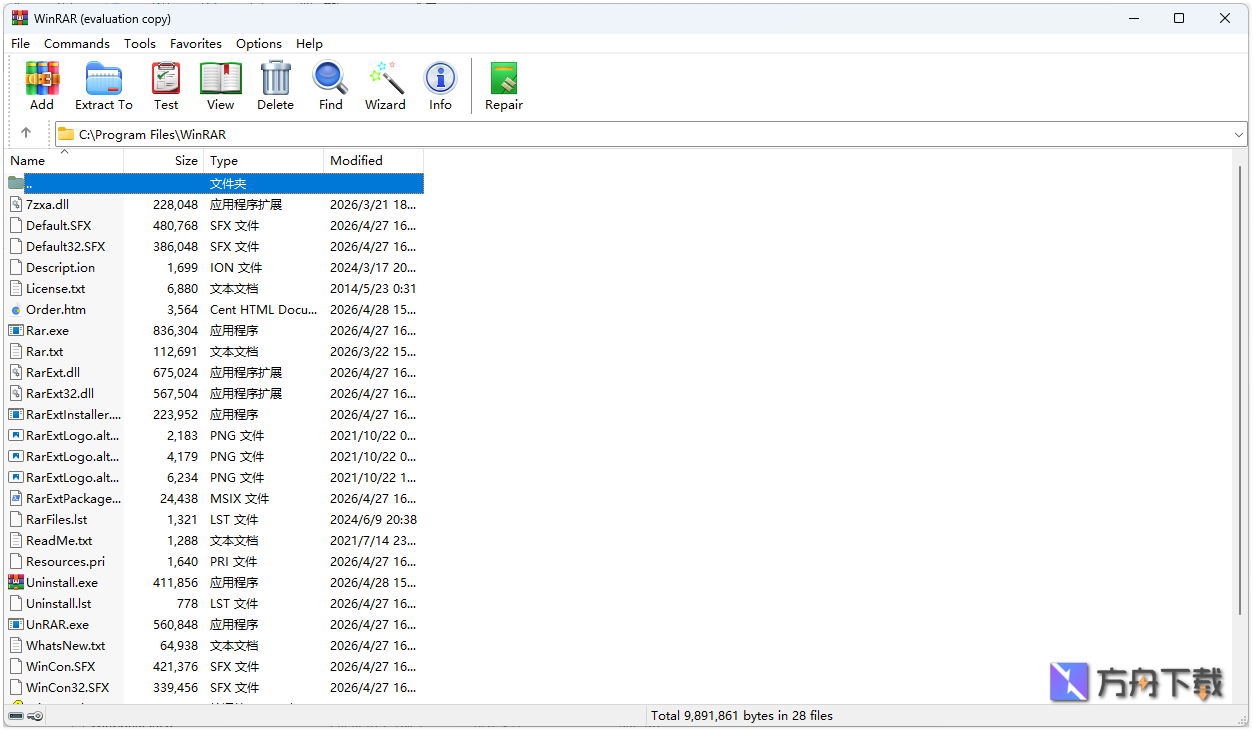Select Resources.pri file name
Screen dimensions: 1253x731
65,561
